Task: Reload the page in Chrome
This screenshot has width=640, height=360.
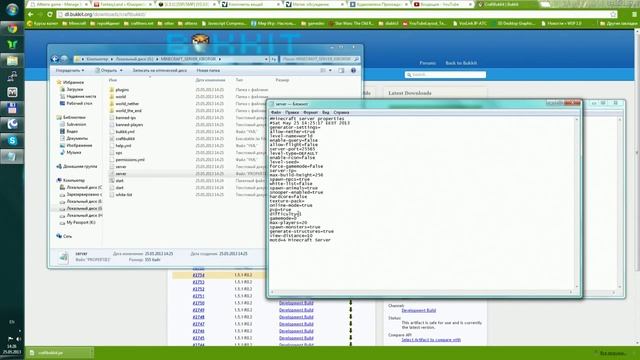Action: 49,14
